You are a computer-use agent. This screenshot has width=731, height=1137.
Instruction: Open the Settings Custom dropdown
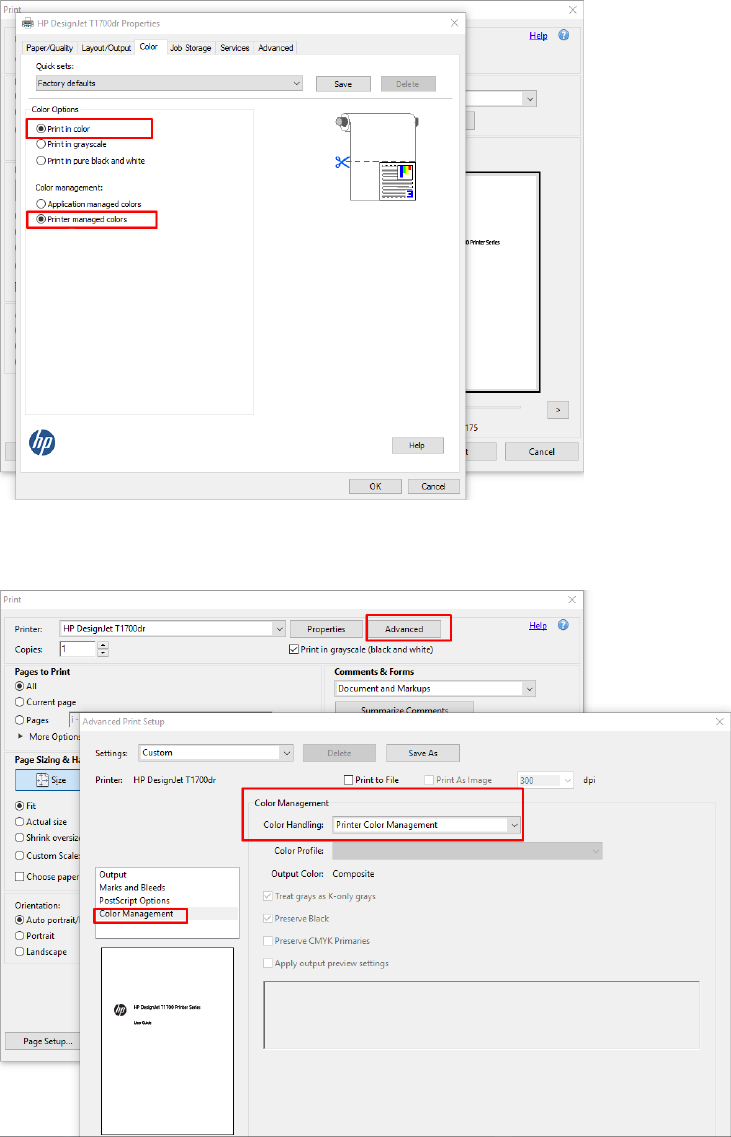(215, 753)
